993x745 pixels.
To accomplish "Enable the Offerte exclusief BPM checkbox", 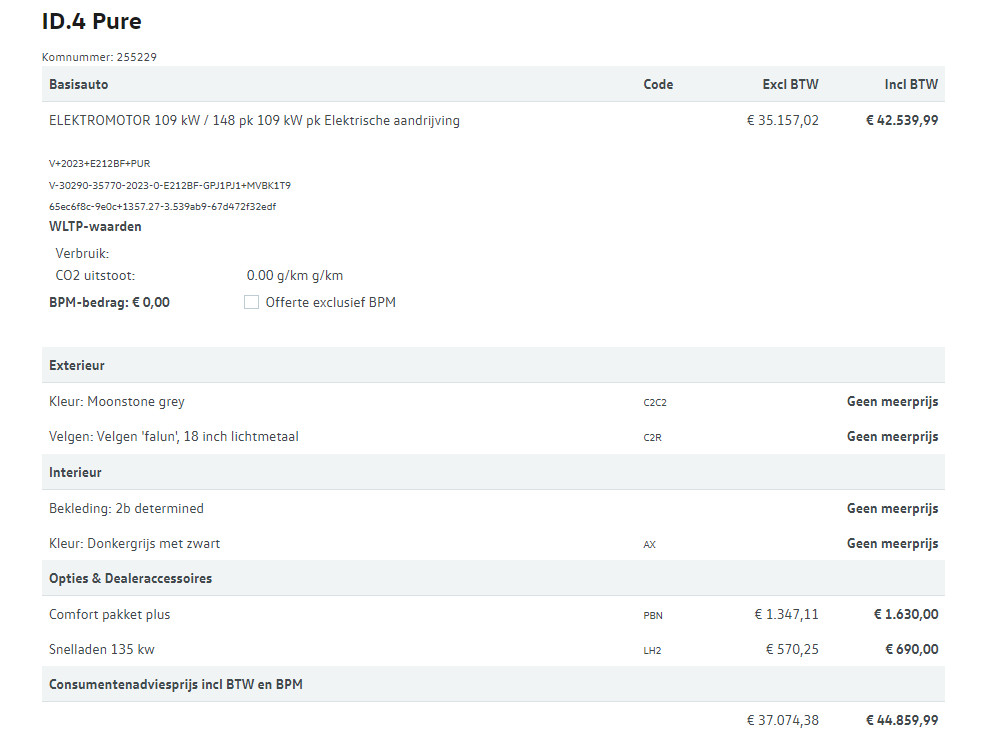I will [251, 302].
